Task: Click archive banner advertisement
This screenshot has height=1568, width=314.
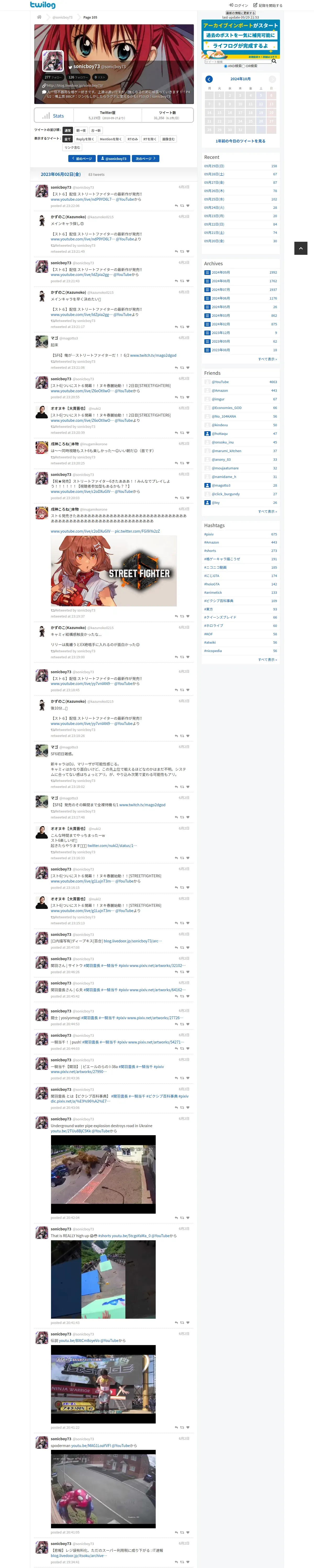Action: coord(240,38)
